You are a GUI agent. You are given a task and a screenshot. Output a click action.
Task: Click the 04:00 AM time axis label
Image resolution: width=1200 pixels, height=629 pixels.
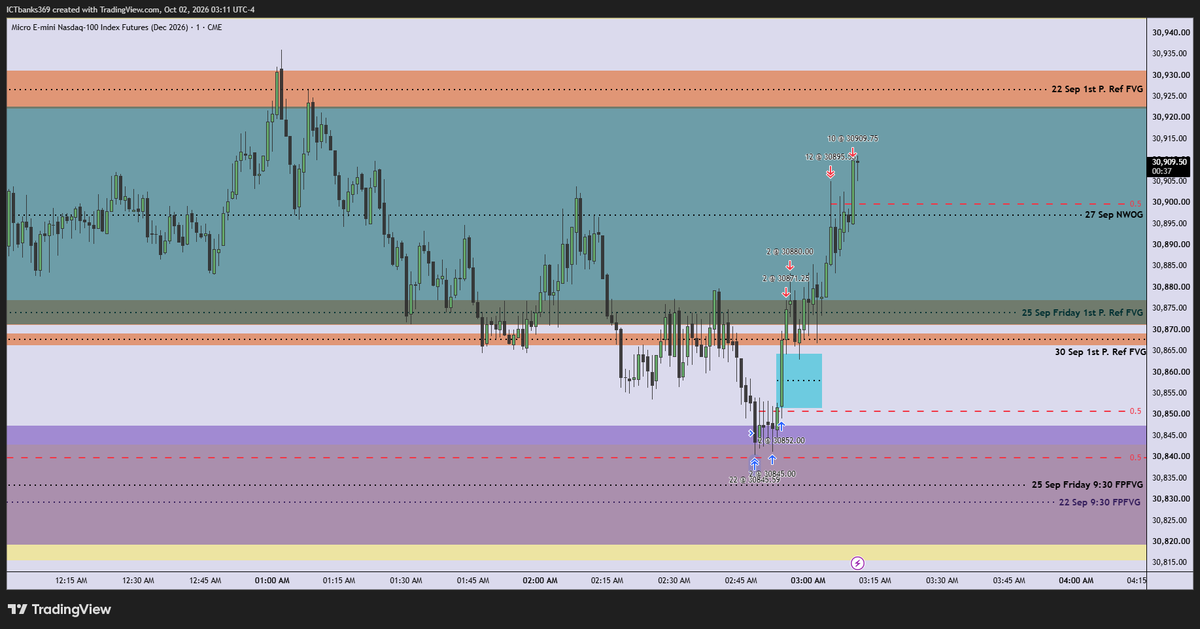click(x=1075, y=580)
